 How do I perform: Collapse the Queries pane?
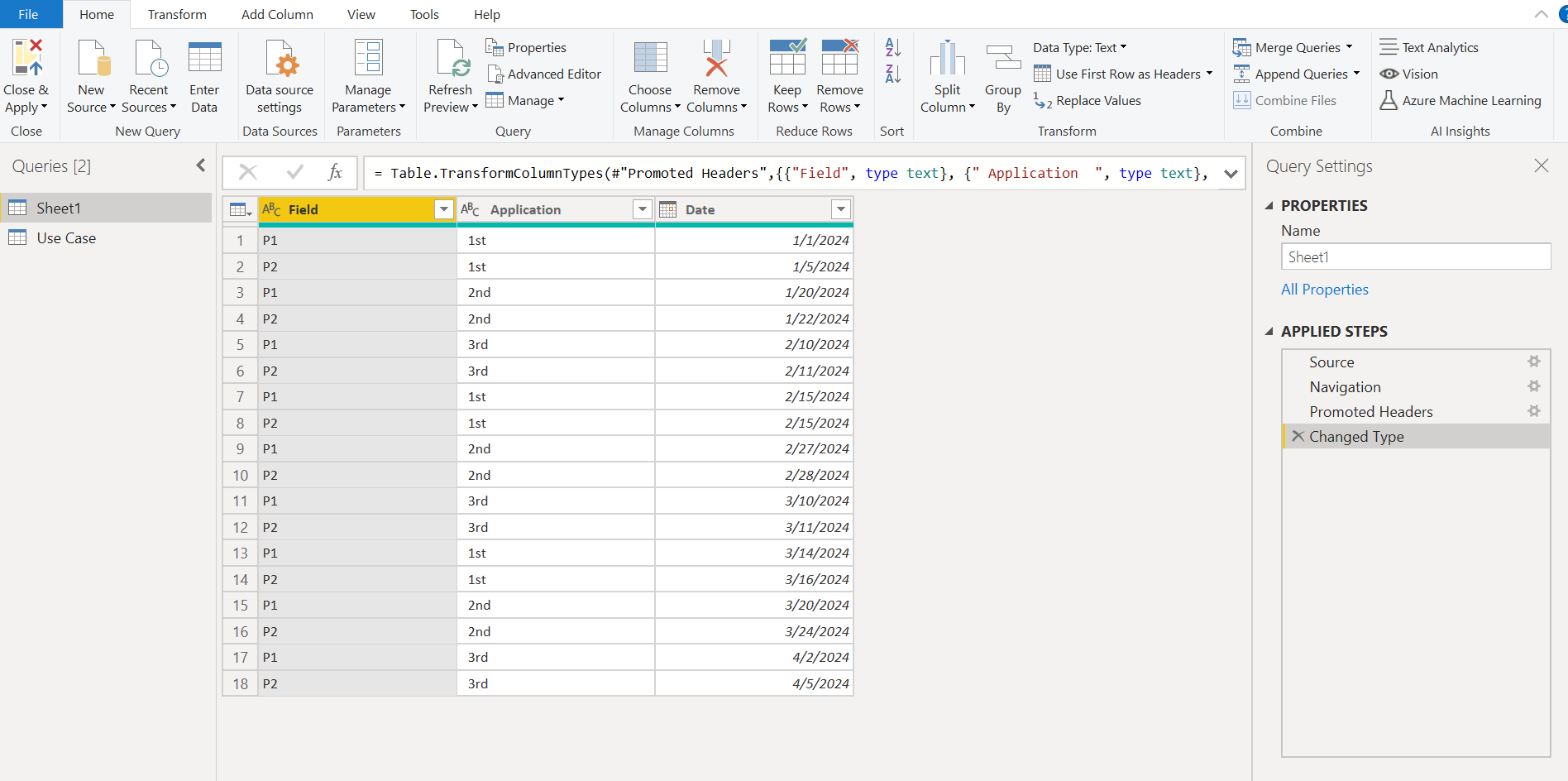tap(201, 165)
